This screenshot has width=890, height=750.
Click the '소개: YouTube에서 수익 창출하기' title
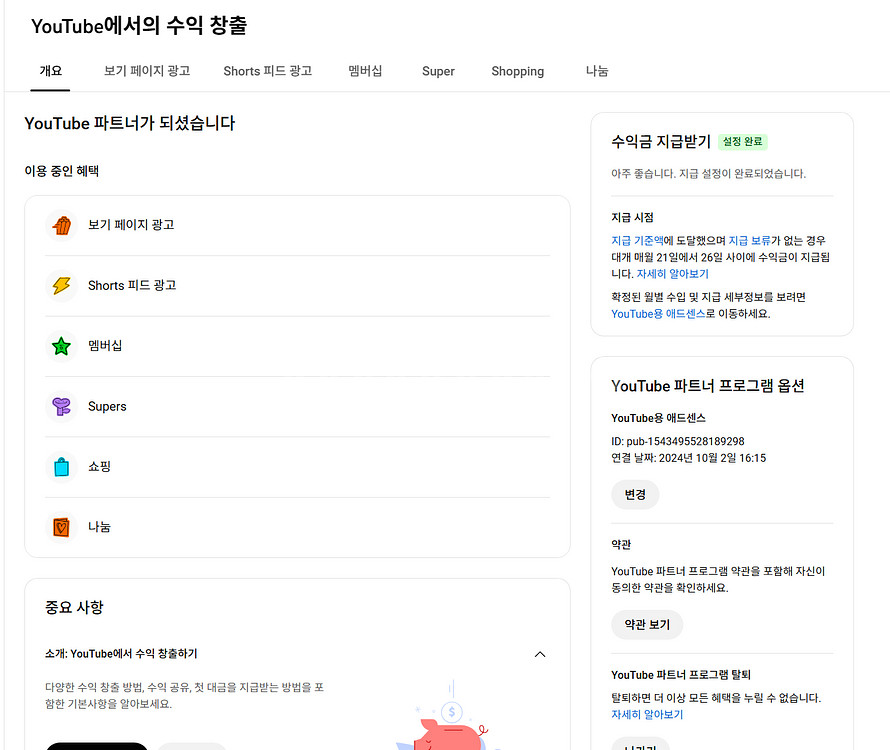click(x=121, y=653)
